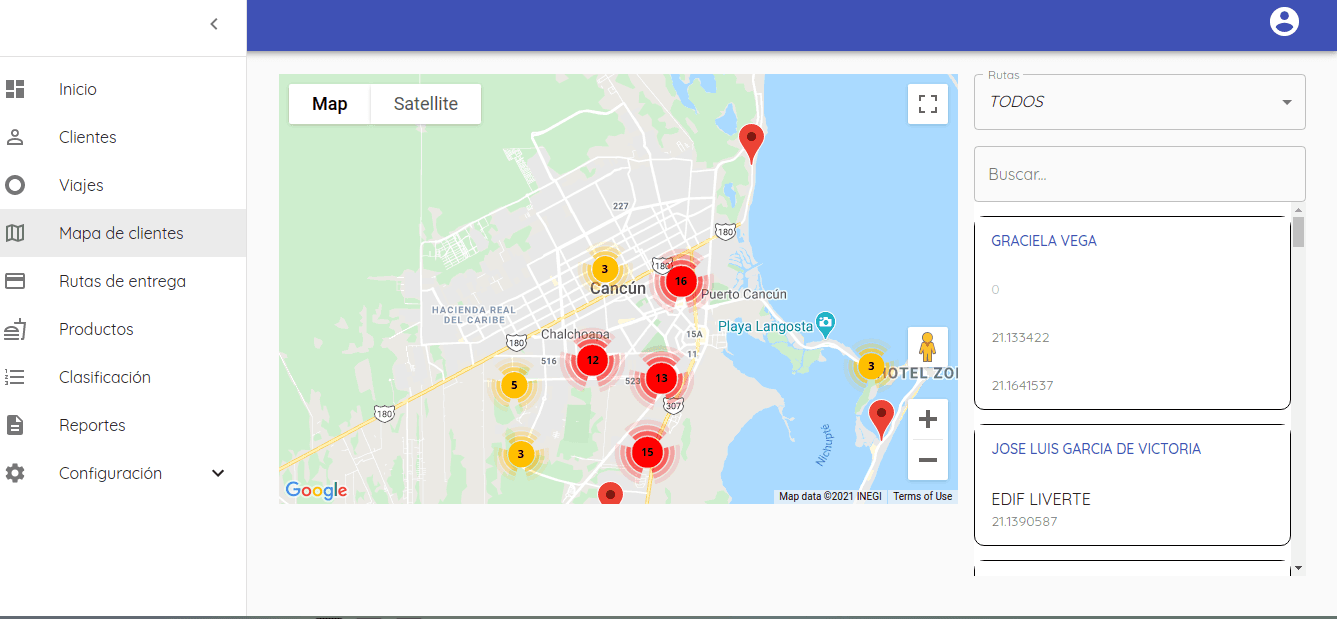This screenshot has height=619, width=1337.
Task: Open Rutas de entrega menu item
Action: 122,281
